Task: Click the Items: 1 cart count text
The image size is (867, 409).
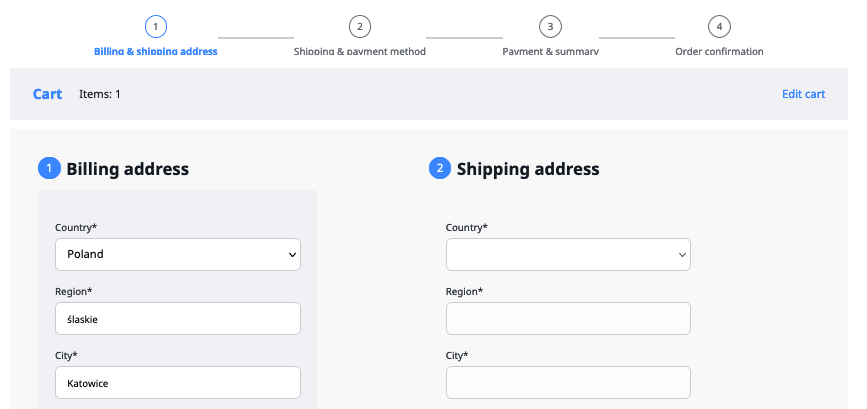Action: (100, 94)
